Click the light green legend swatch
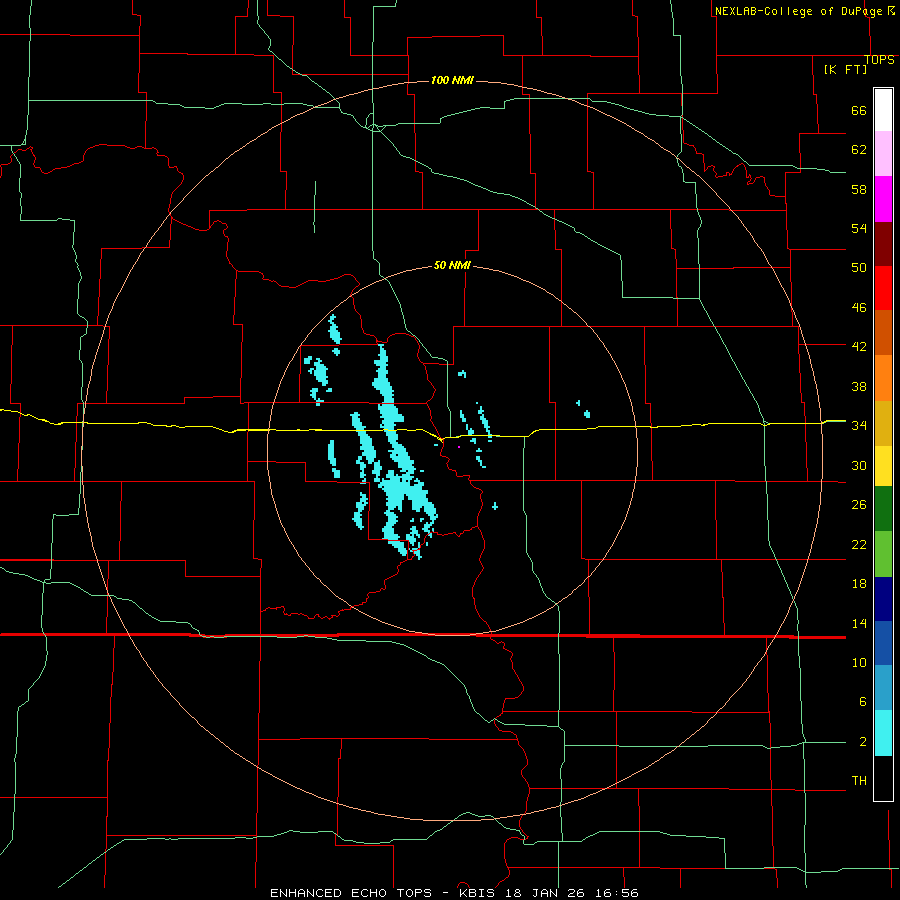Image resolution: width=900 pixels, height=900 pixels. (883, 554)
